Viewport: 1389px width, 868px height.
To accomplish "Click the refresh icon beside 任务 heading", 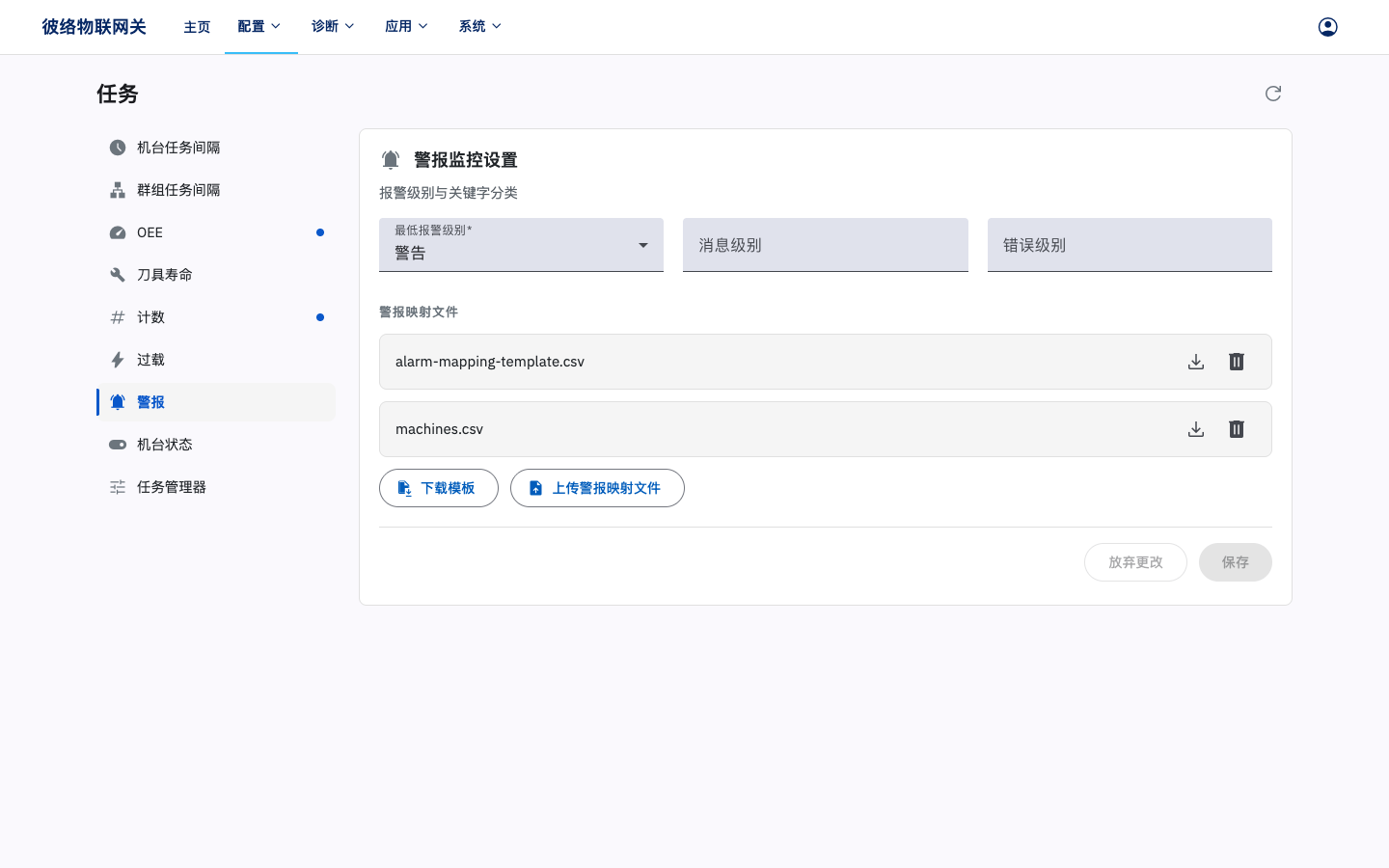I will tap(1273, 94).
